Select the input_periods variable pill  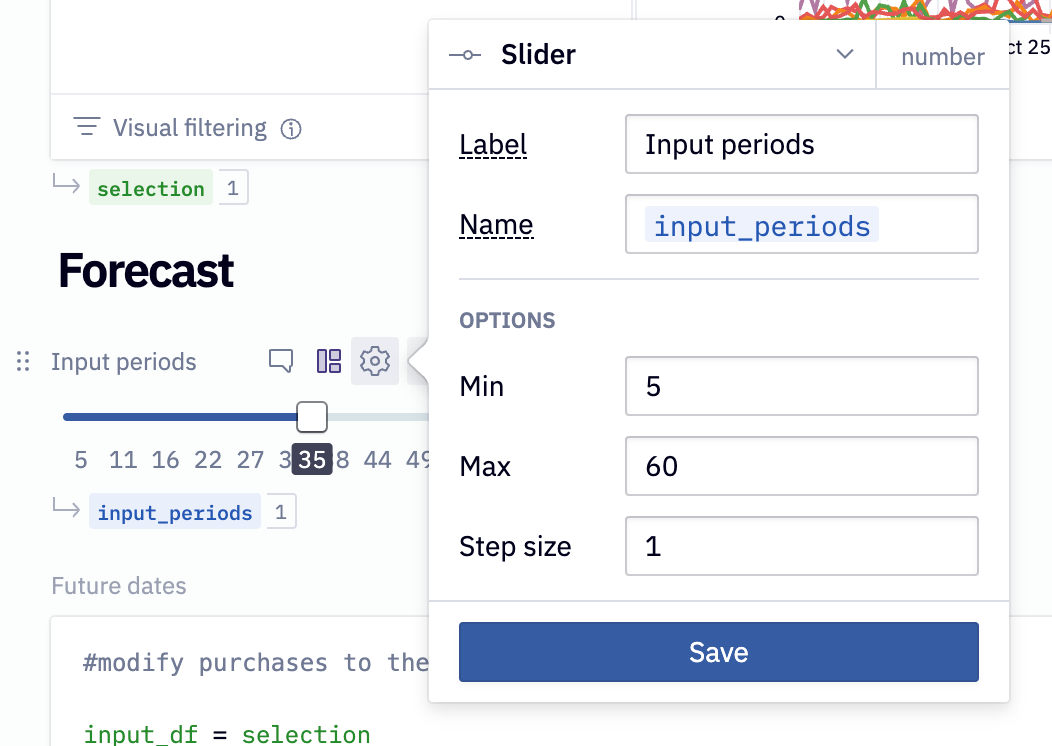[174, 511]
